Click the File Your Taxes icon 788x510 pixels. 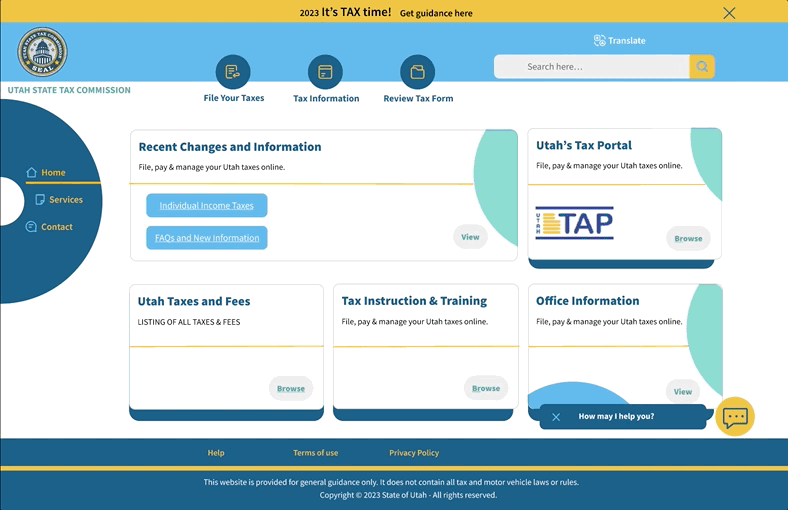[233, 72]
